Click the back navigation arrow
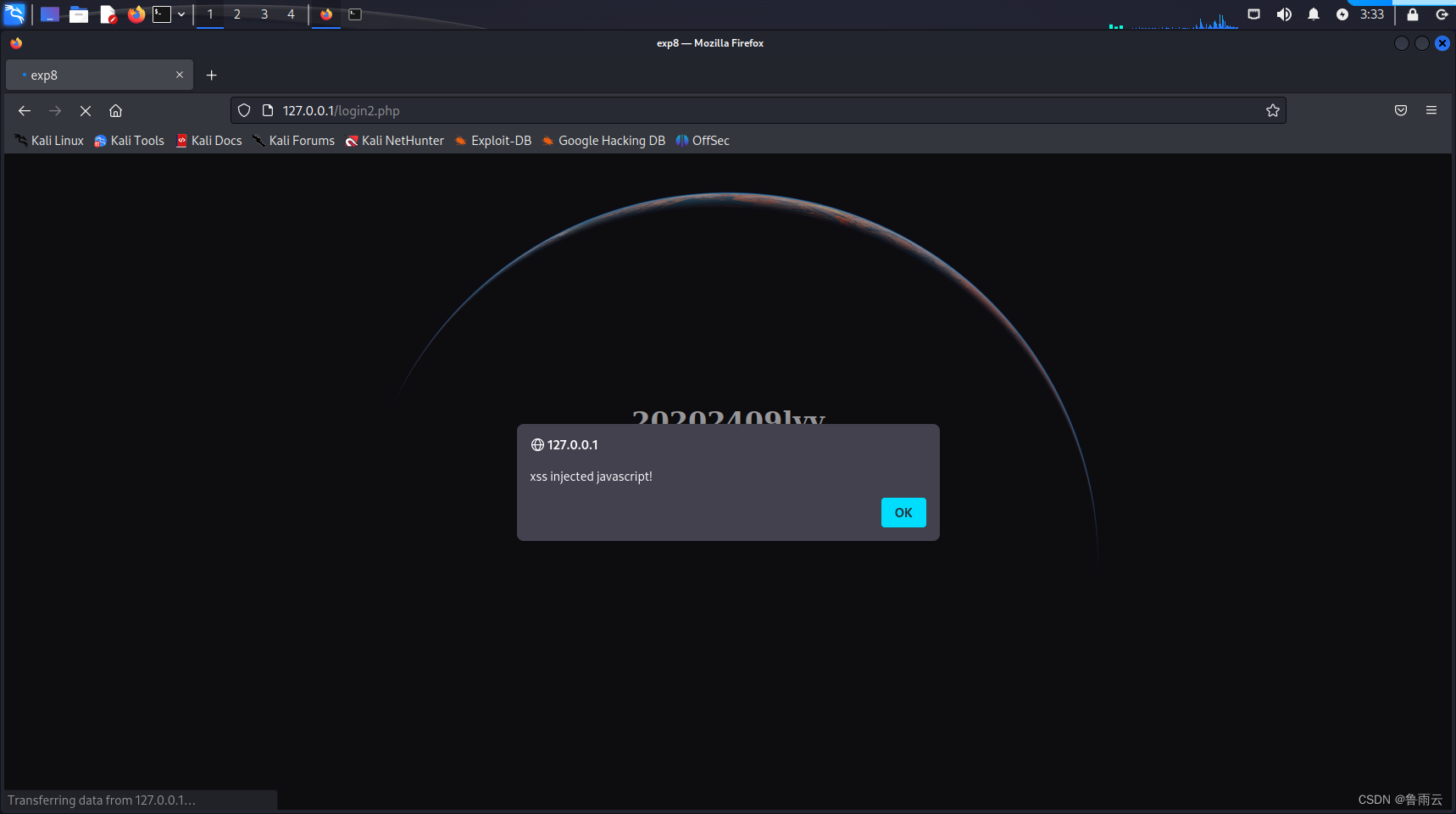 click(25, 111)
